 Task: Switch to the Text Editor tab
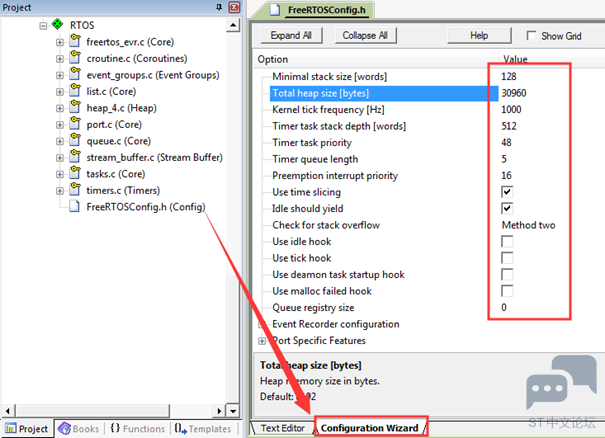coord(282,428)
